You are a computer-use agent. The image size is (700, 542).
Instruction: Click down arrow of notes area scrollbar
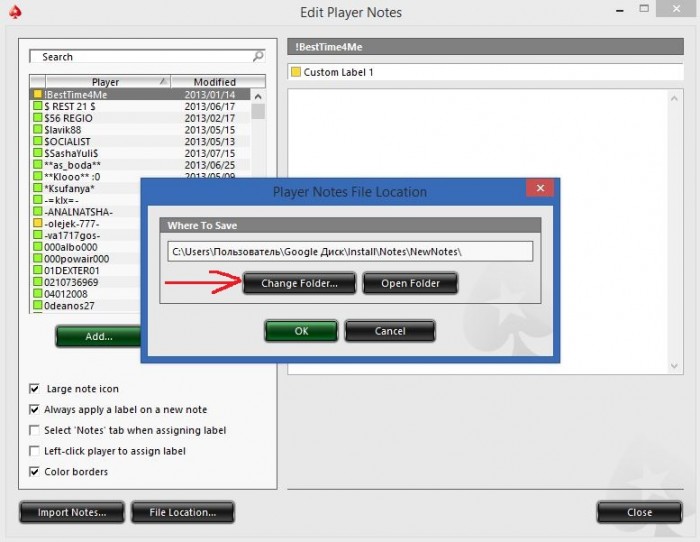(674, 366)
